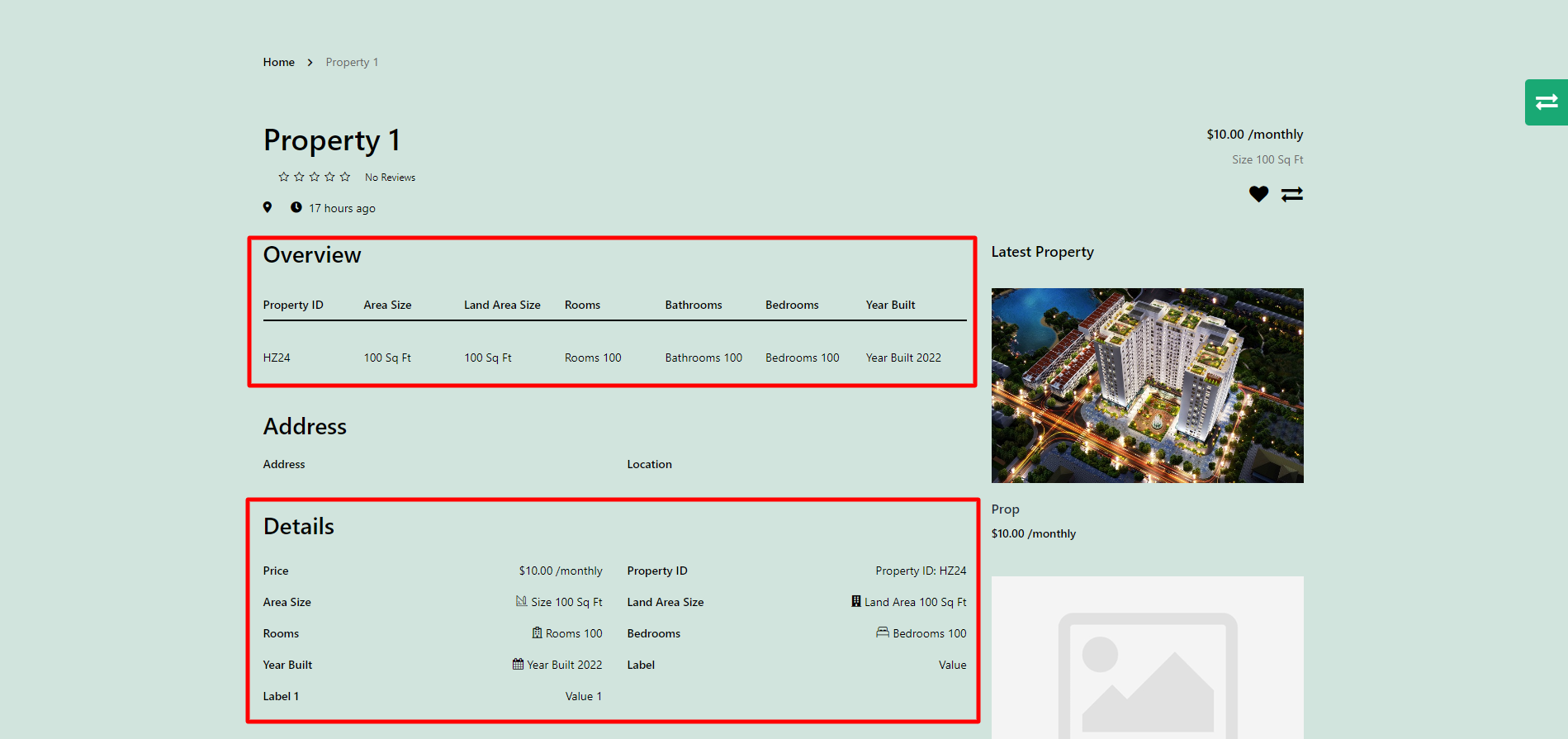1568x739 pixels.
Task: Click the Latest Property sidebar heading
Action: pyautogui.click(x=1042, y=252)
